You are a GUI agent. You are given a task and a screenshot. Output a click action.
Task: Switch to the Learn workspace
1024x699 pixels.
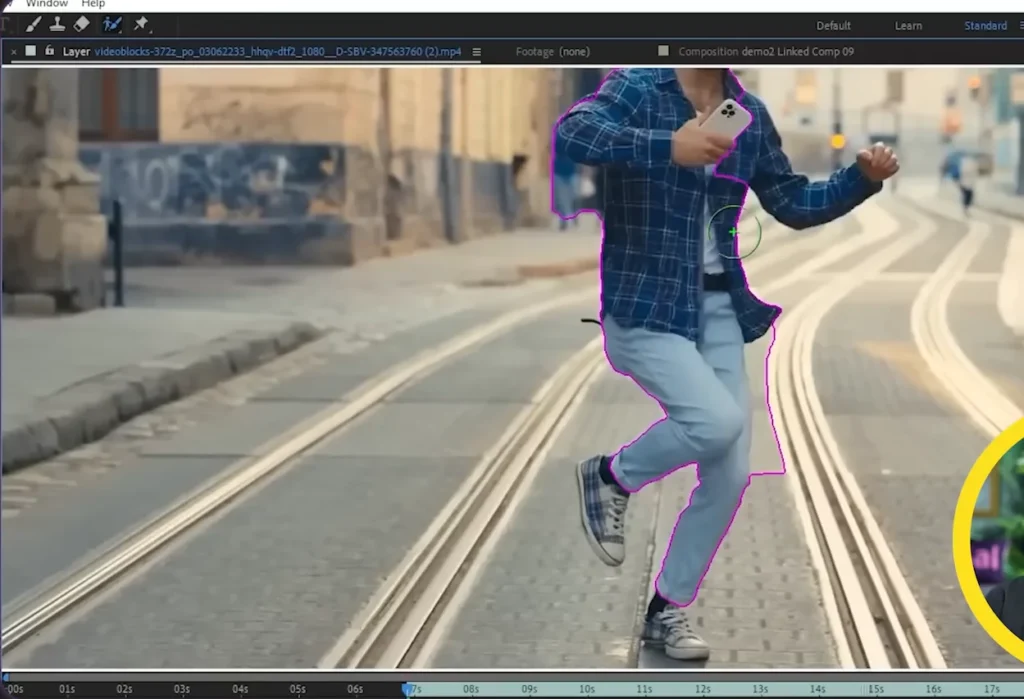coord(908,25)
